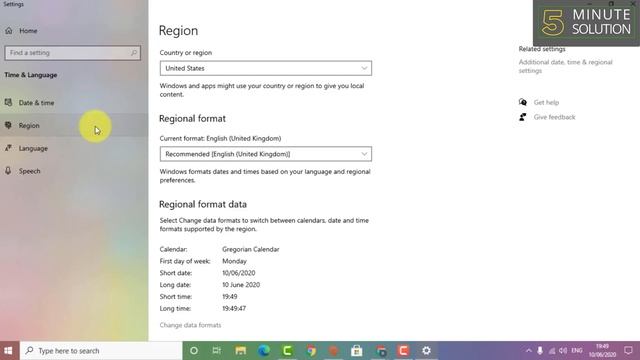Launch Google Chrome from taskbar
This screenshot has width=640, height=360.
(x=311, y=351)
